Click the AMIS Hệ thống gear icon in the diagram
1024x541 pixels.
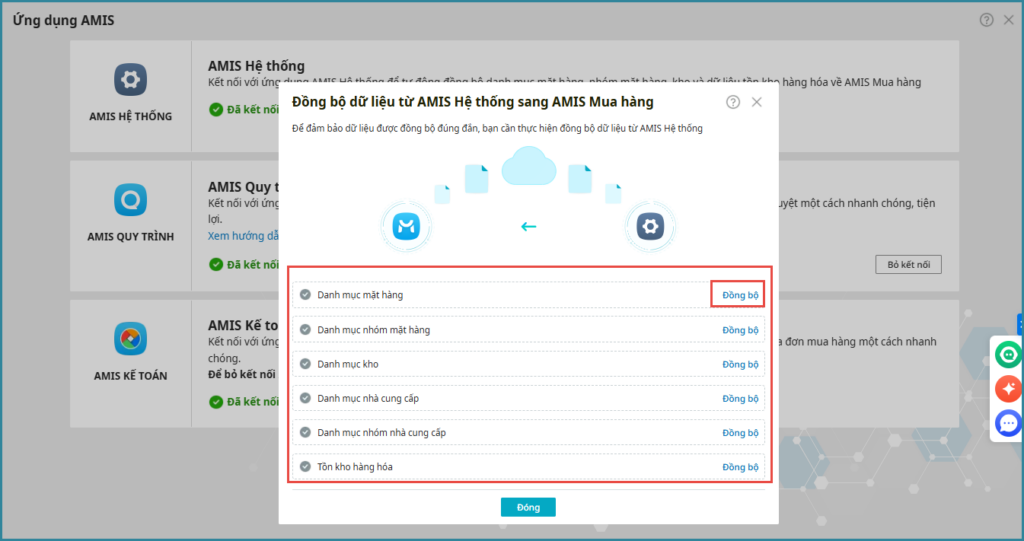pyautogui.click(x=650, y=227)
